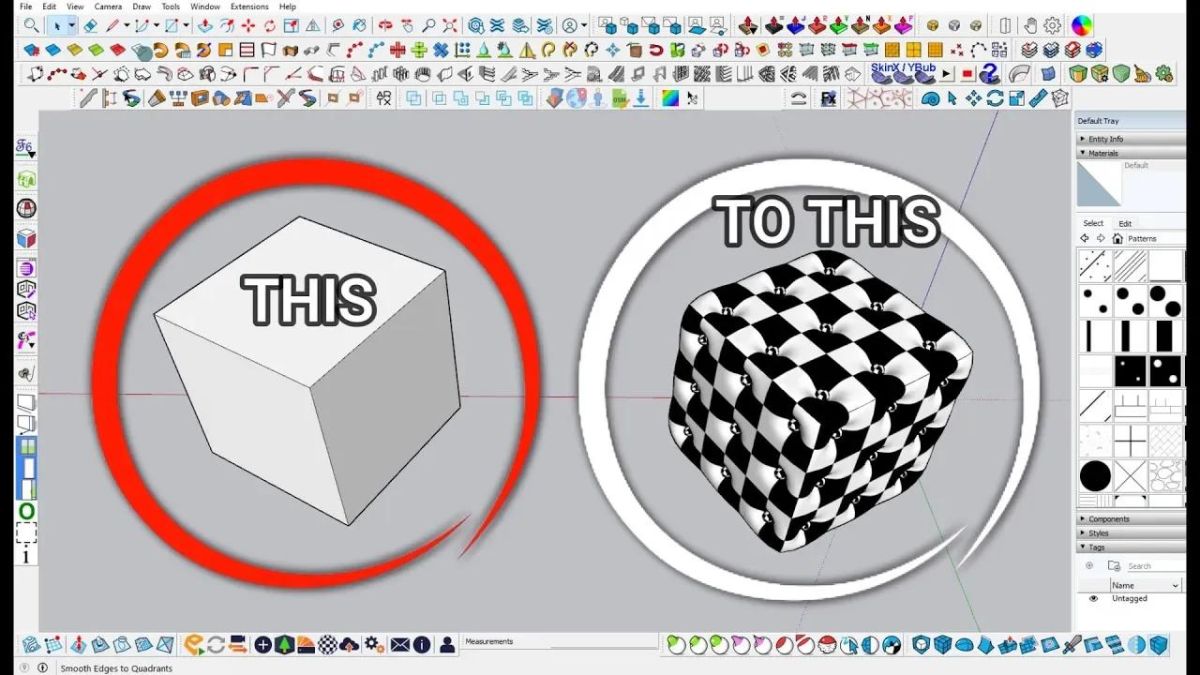Viewport: 1200px width, 675px height.
Task: Open the search magnifier in the toolbar
Action: [x=31, y=25]
